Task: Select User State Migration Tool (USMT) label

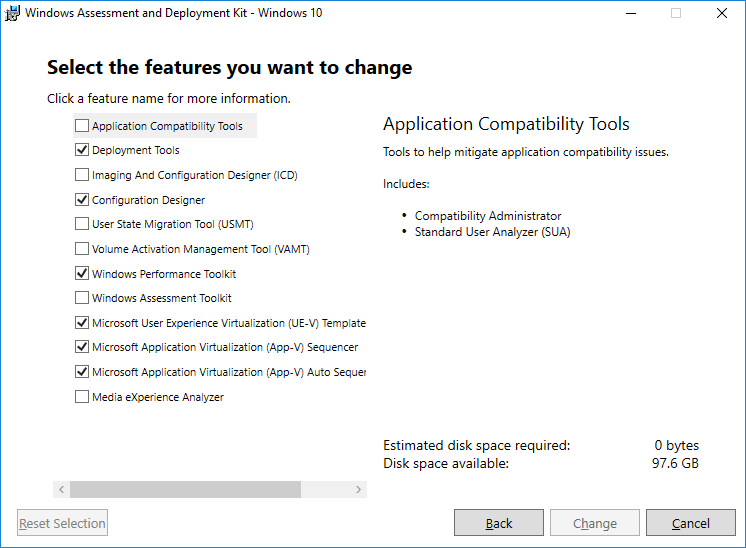Action: (x=173, y=224)
